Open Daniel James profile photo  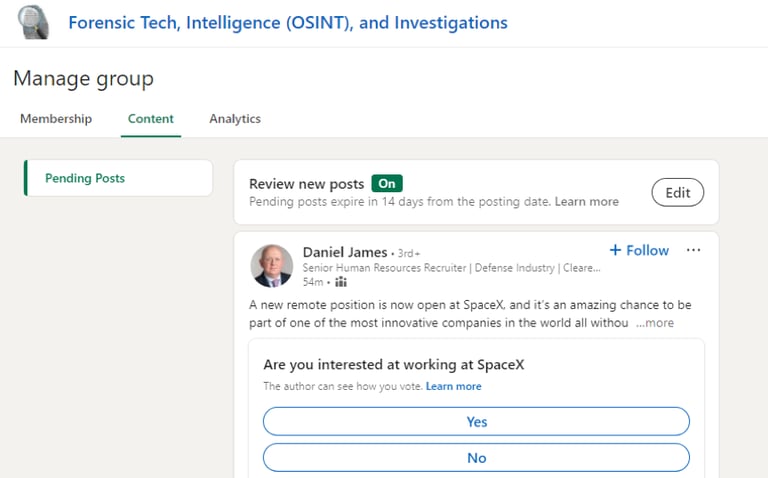(272, 265)
